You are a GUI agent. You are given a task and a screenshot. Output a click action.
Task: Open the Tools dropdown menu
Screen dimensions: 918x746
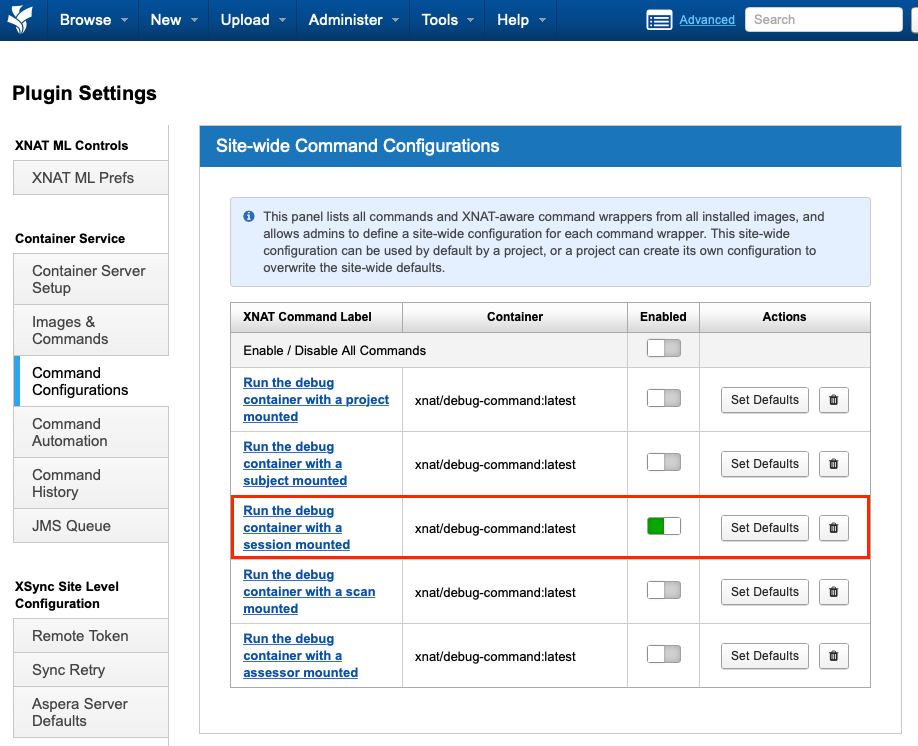[447, 20]
